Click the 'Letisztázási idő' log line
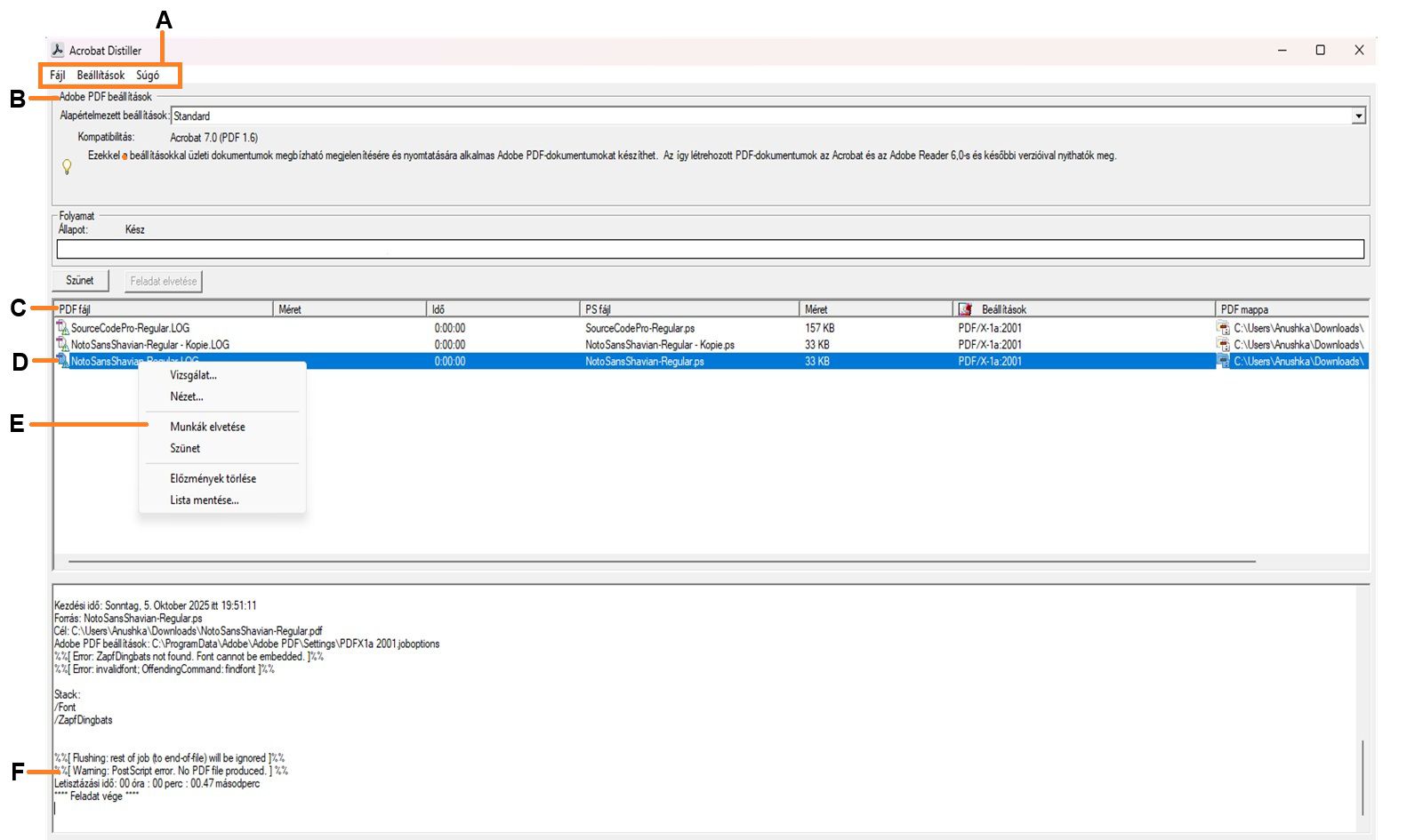The image size is (1423, 840). pyautogui.click(x=157, y=783)
